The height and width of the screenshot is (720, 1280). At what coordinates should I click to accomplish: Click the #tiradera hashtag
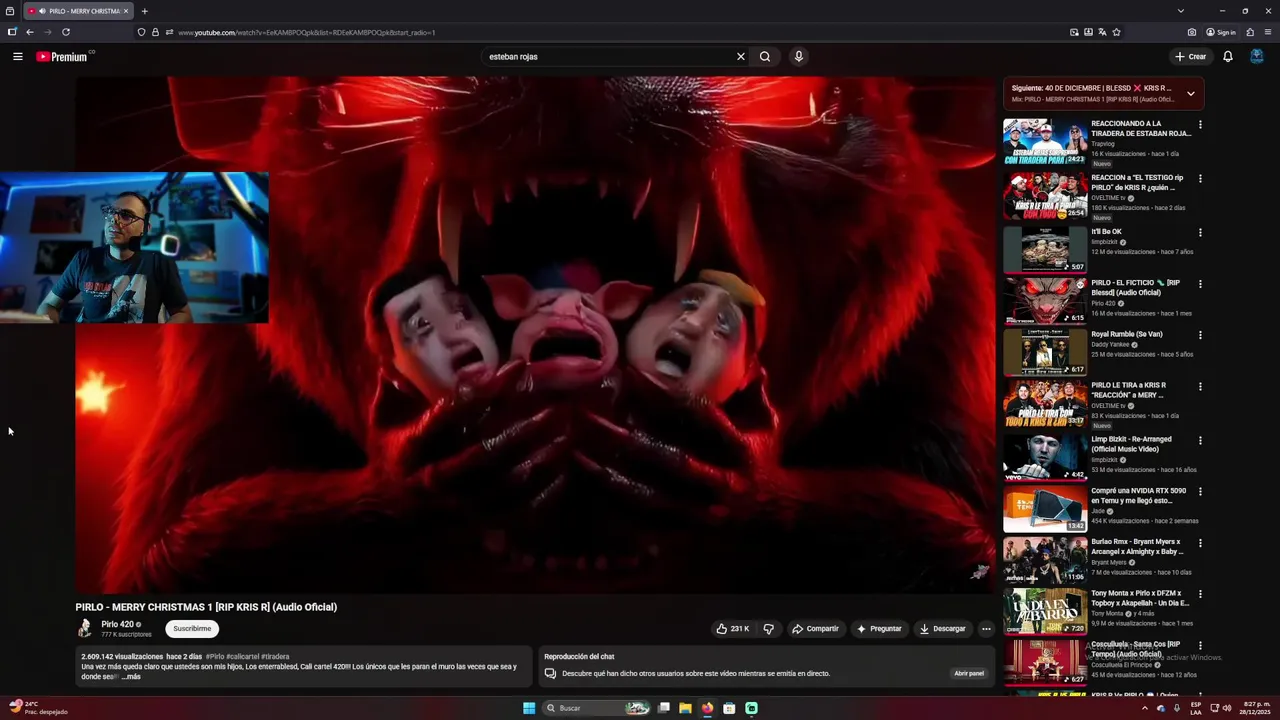click(x=275, y=657)
